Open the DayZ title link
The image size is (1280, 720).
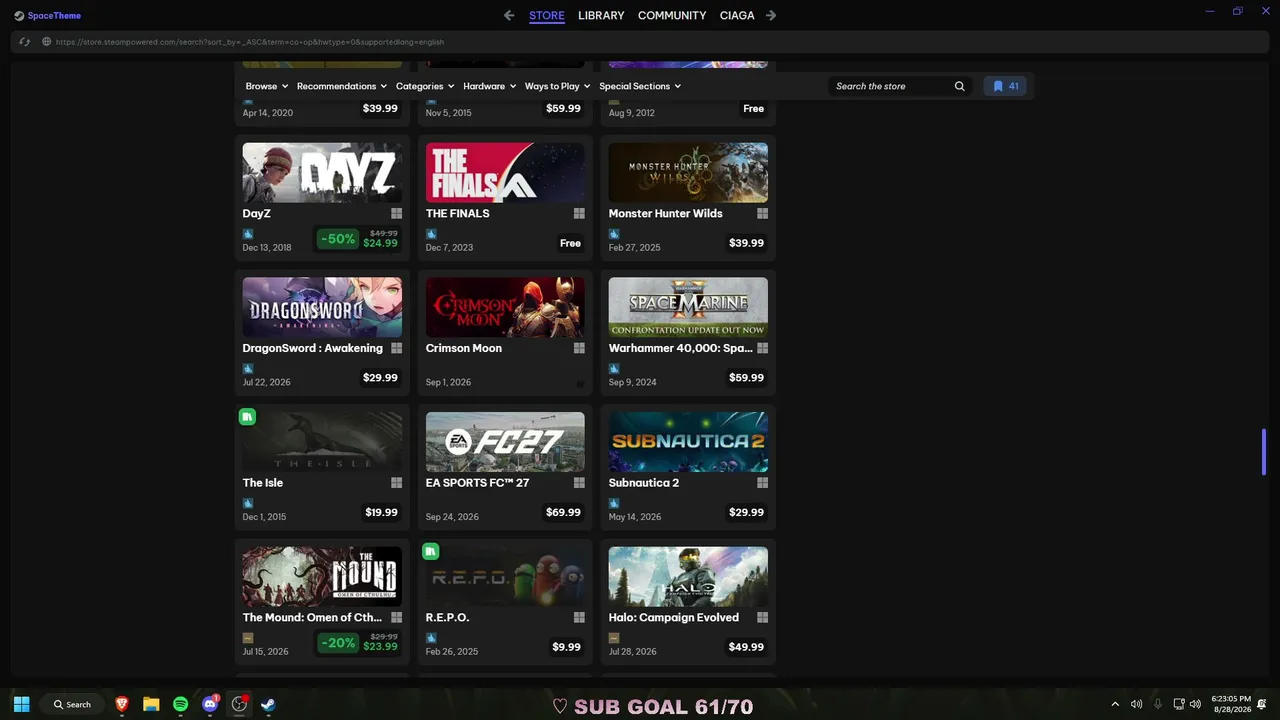[257, 213]
